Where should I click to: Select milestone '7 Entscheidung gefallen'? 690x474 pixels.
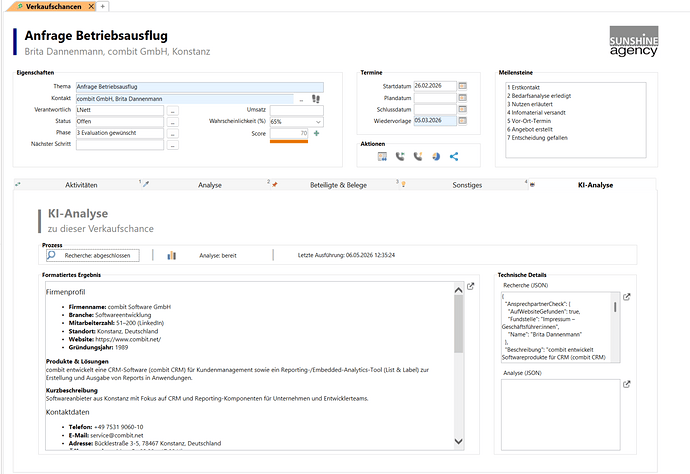(x=537, y=138)
